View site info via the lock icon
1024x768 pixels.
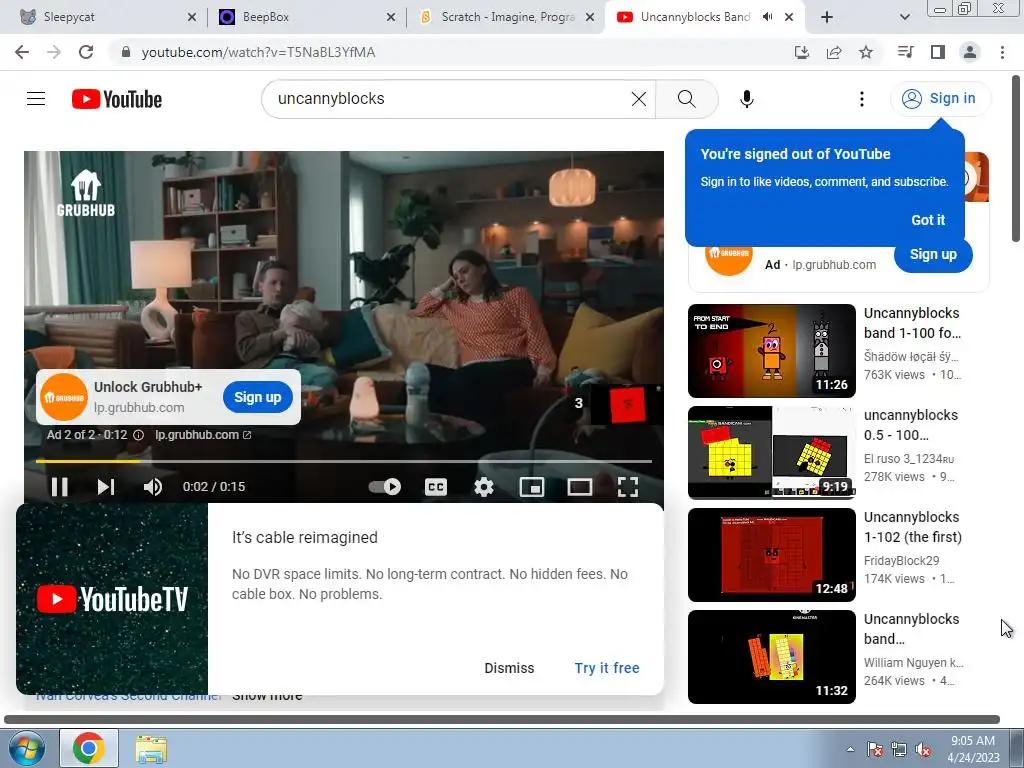tap(126, 52)
